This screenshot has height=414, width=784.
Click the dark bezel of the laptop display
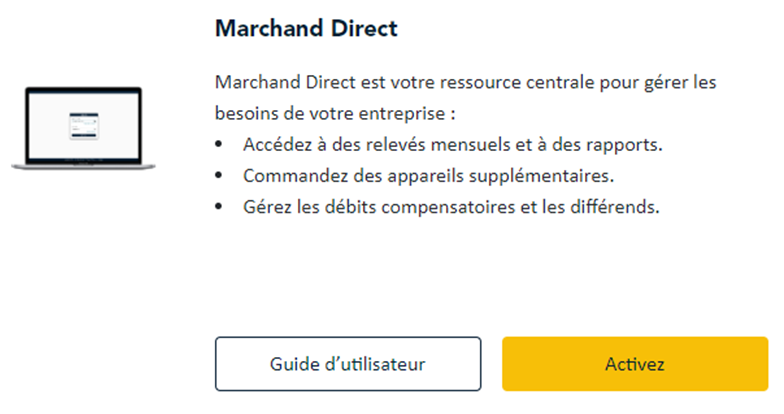(x=84, y=90)
